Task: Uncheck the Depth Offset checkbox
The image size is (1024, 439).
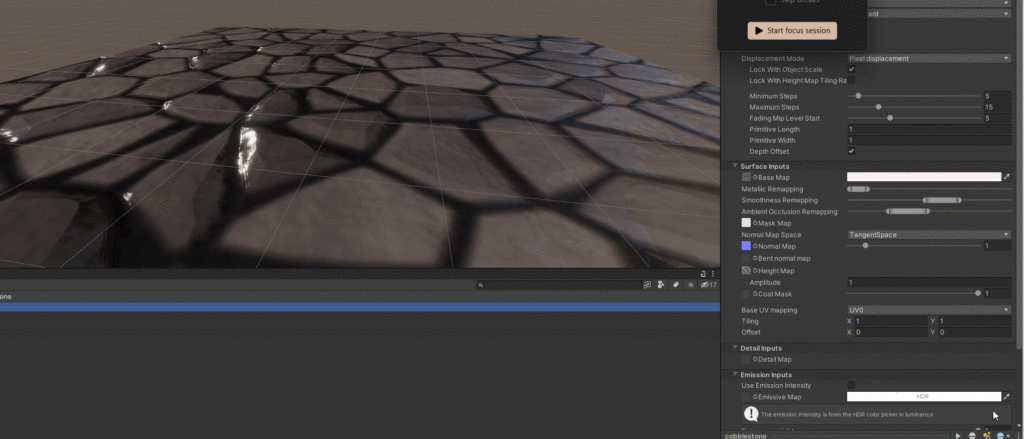Action: [x=851, y=151]
